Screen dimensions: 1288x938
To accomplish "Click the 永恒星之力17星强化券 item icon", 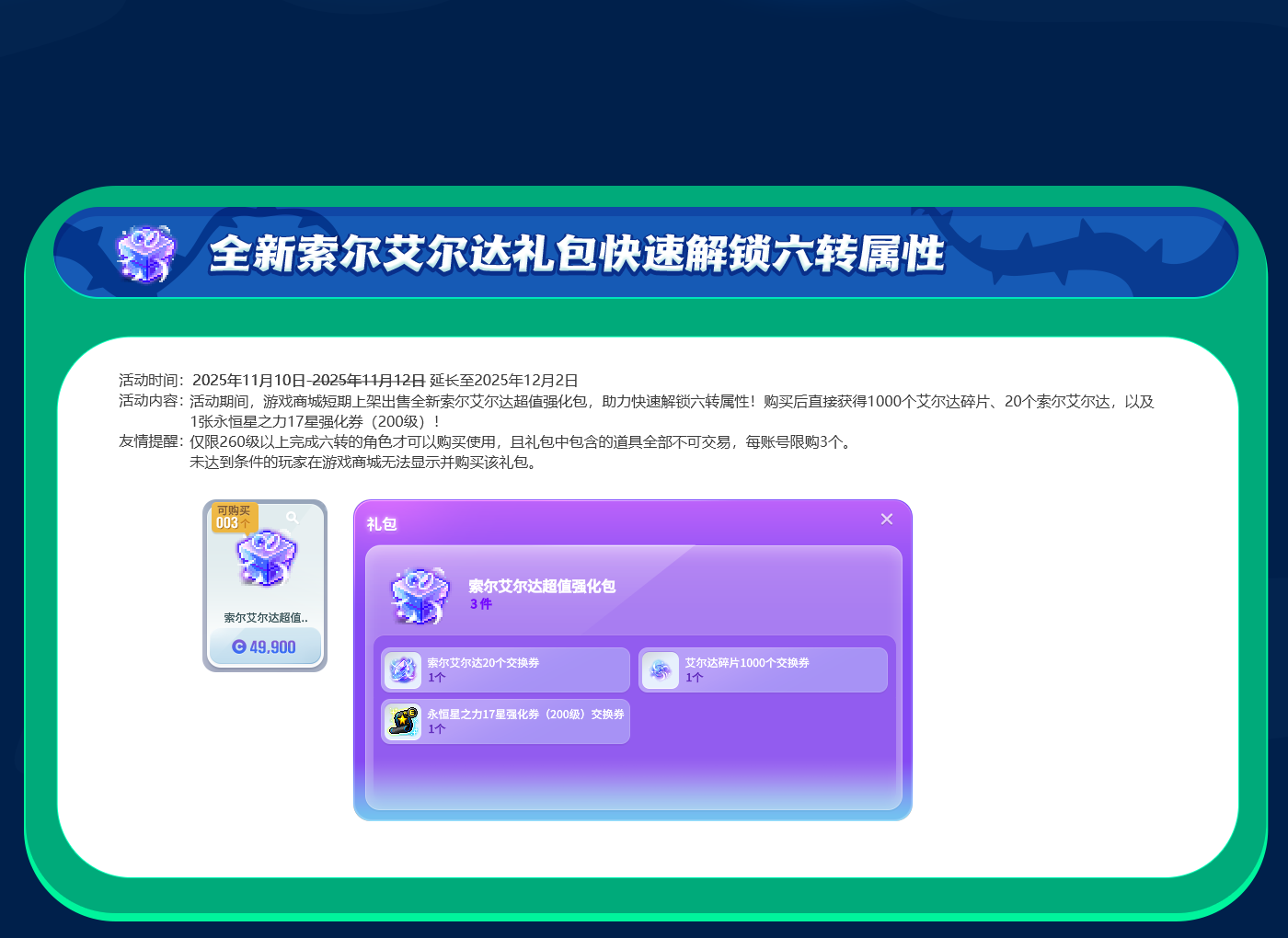I will pos(402,722).
